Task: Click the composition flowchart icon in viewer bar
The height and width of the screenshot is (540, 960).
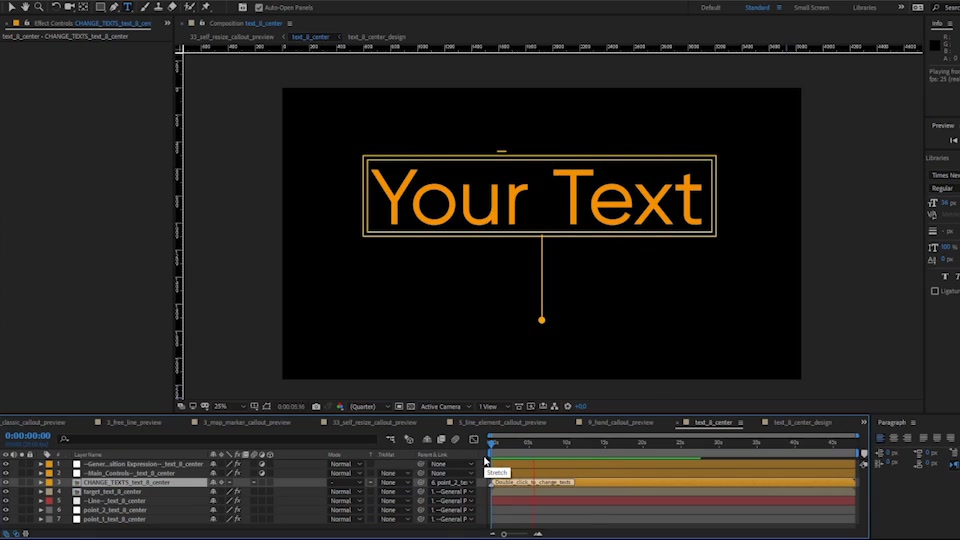Action: pyautogui.click(x=555, y=407)
